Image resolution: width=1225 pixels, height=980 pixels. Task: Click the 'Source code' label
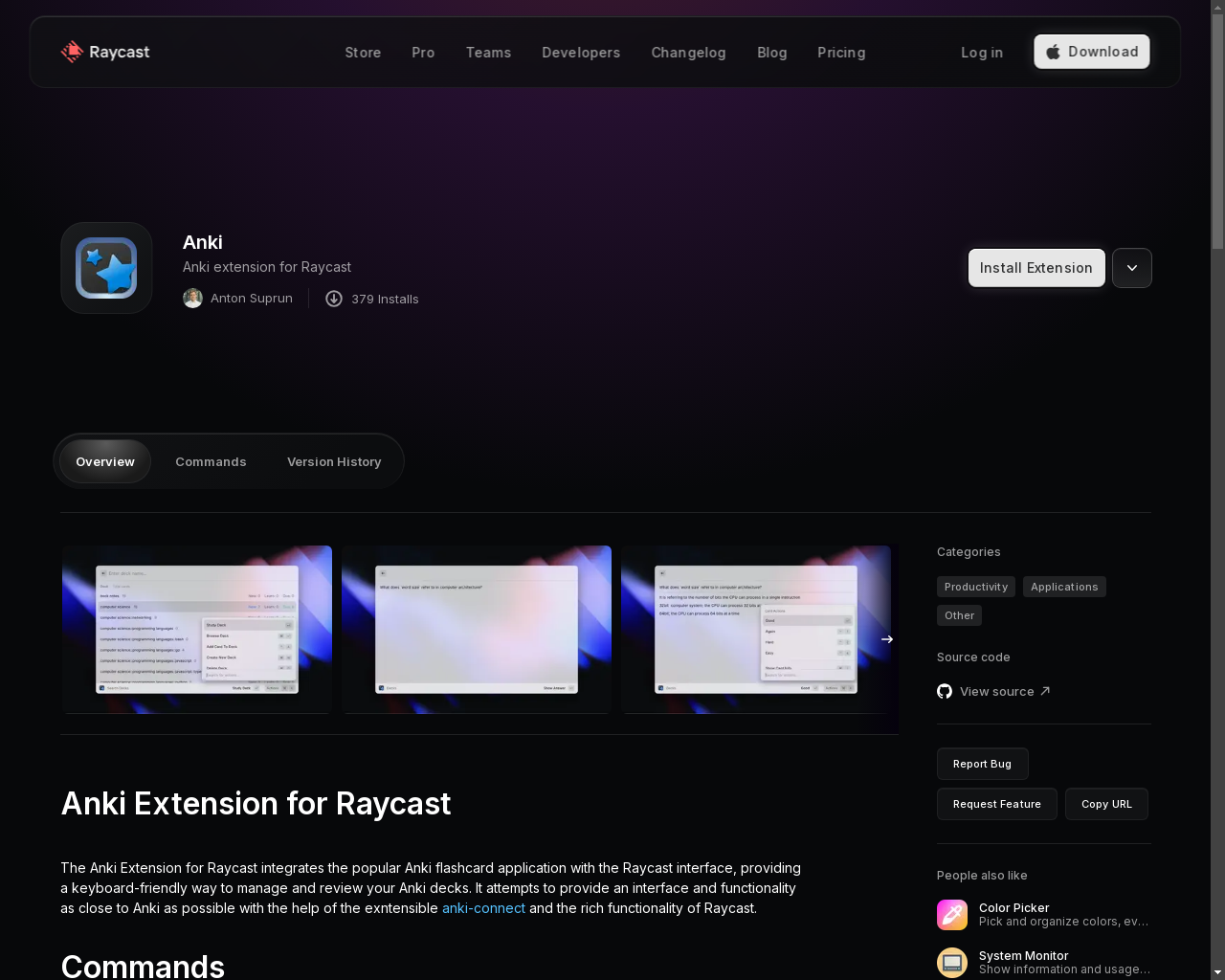973,657
